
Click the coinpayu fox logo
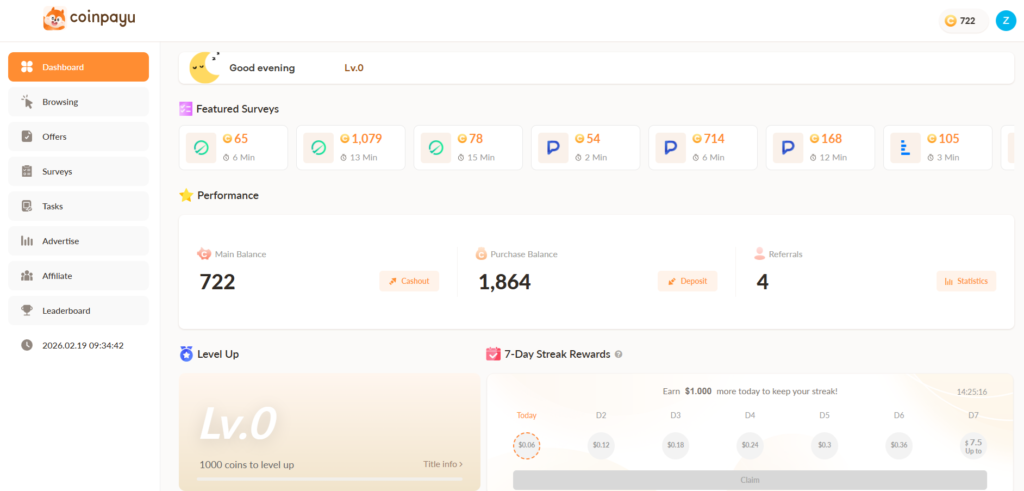[x=54, y=19]
